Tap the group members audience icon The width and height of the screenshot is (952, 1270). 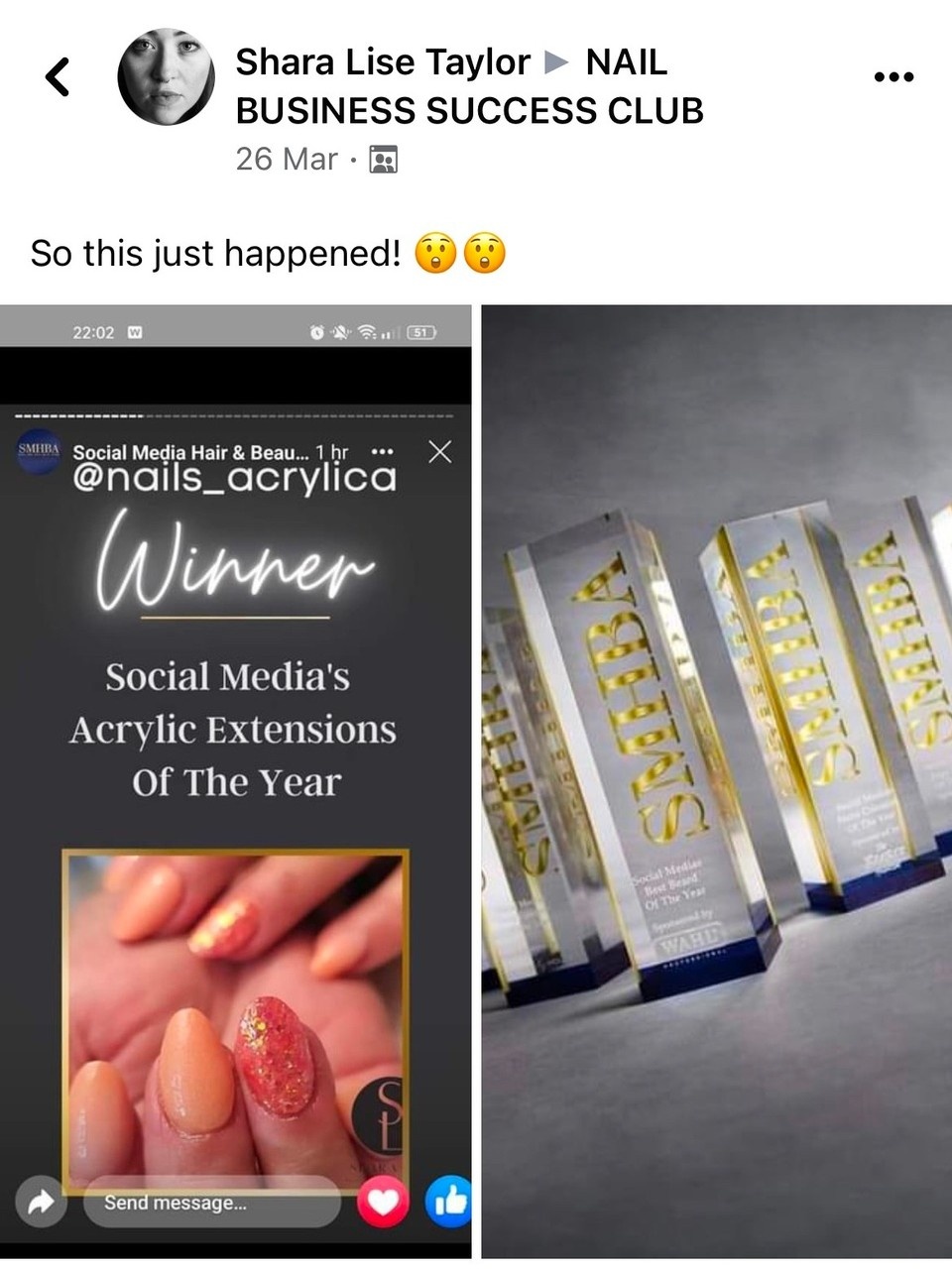(383, 160)
